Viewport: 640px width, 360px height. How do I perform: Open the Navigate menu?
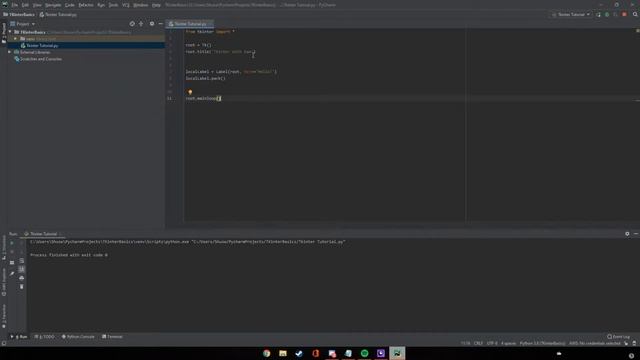coord(53,5)
